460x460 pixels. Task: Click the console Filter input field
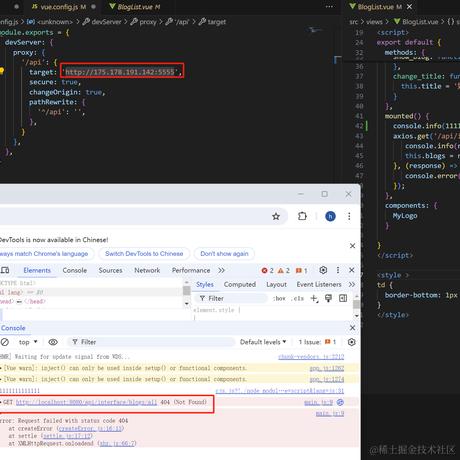point(152,342)
